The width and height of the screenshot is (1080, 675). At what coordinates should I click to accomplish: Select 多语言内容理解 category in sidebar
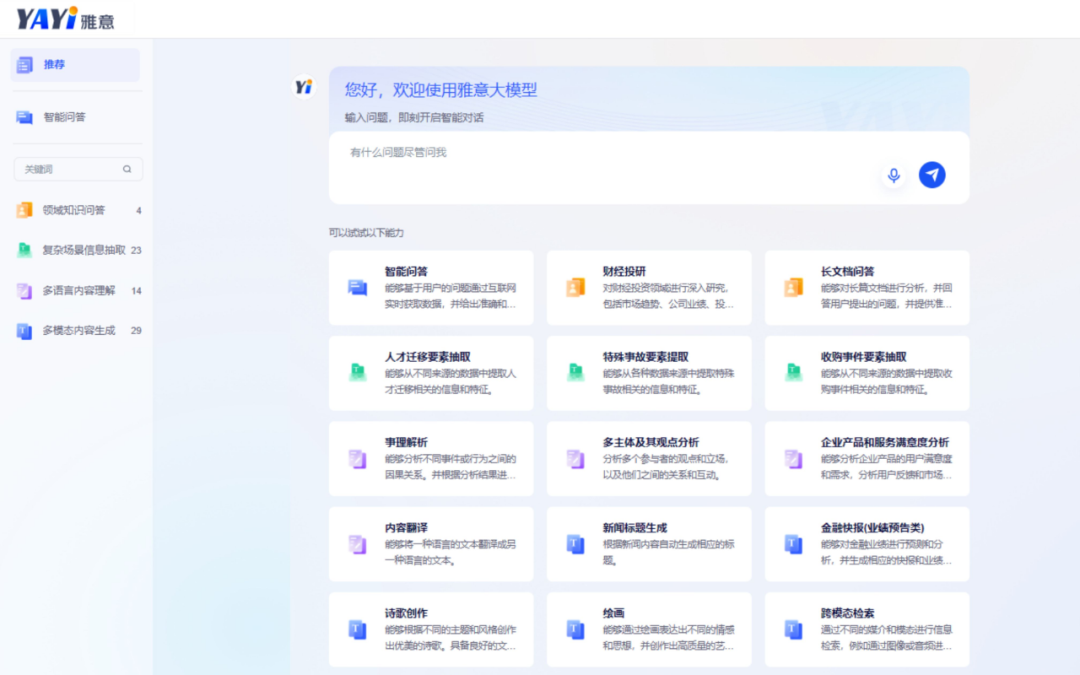click(x=79, y=291)
